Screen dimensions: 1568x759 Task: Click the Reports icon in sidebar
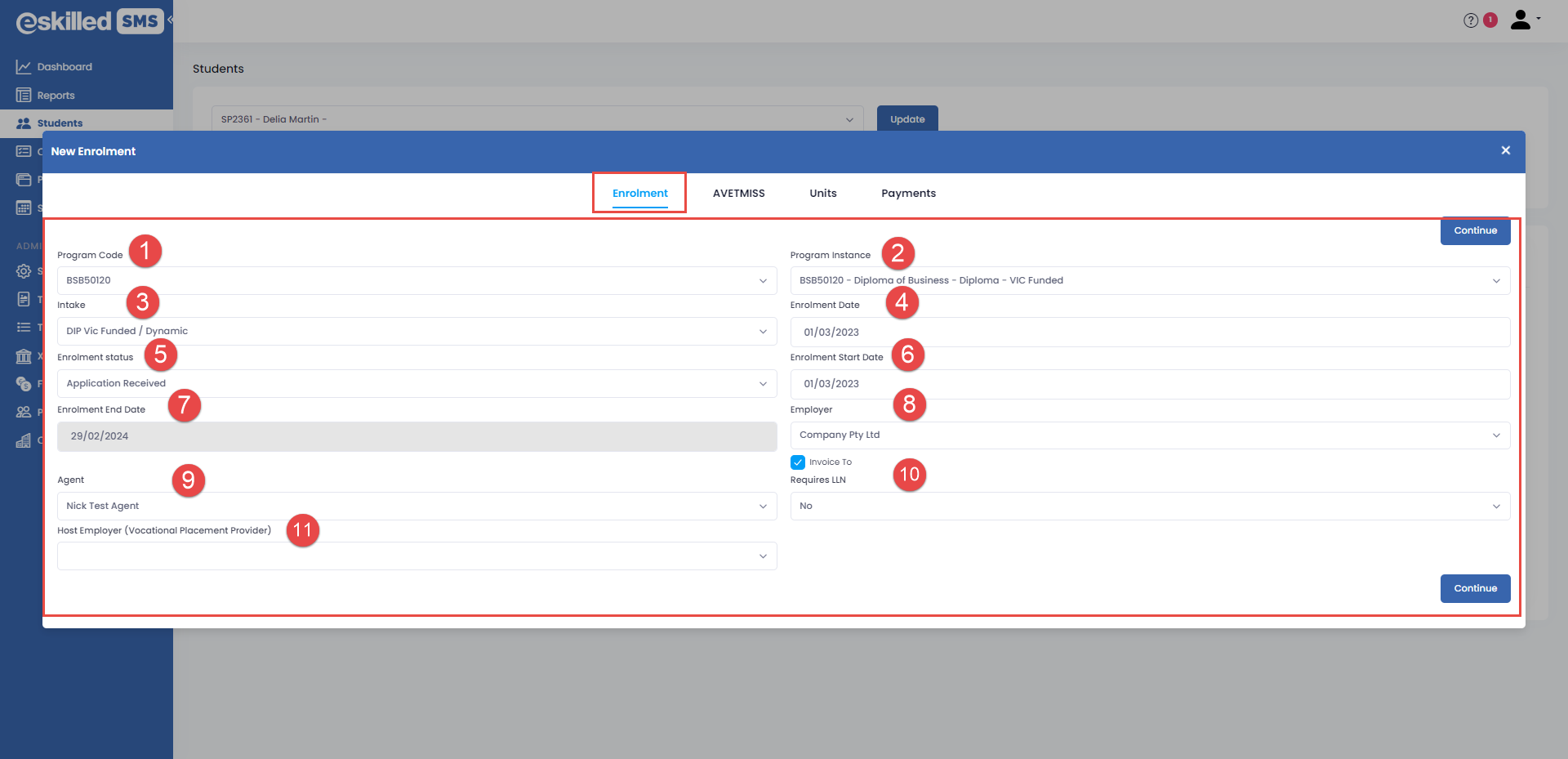click(x=24, y=96)
